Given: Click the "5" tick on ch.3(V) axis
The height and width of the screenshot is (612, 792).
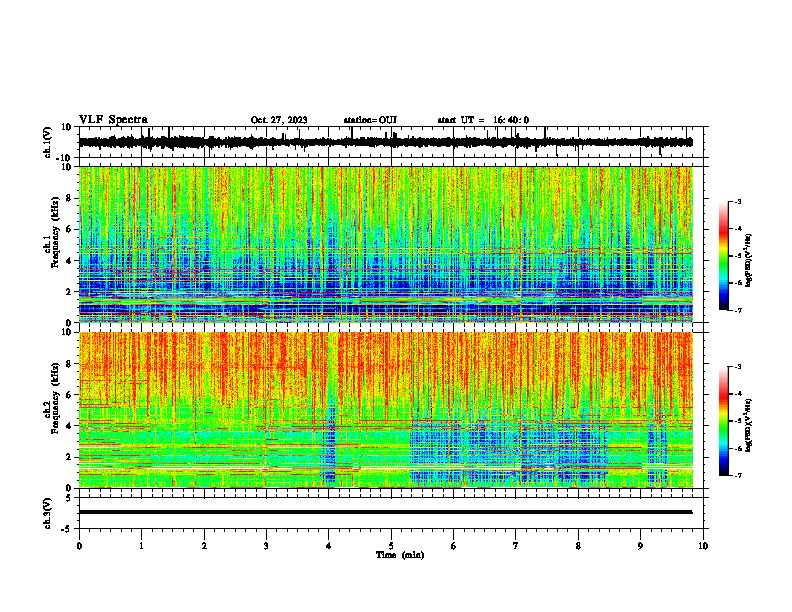Looking at the screenshot, I should pyautogui.click(x=70, y=497).
